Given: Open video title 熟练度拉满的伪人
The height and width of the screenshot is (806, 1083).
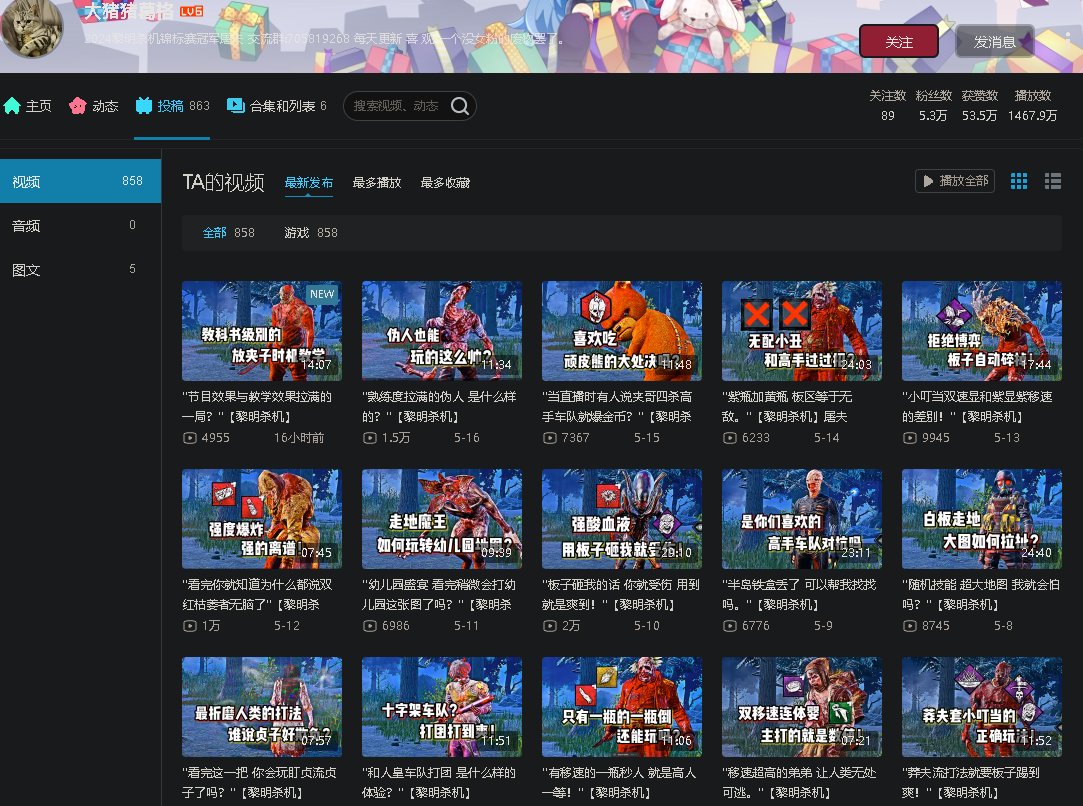Looking at the screenshot, I should point(439,407).
